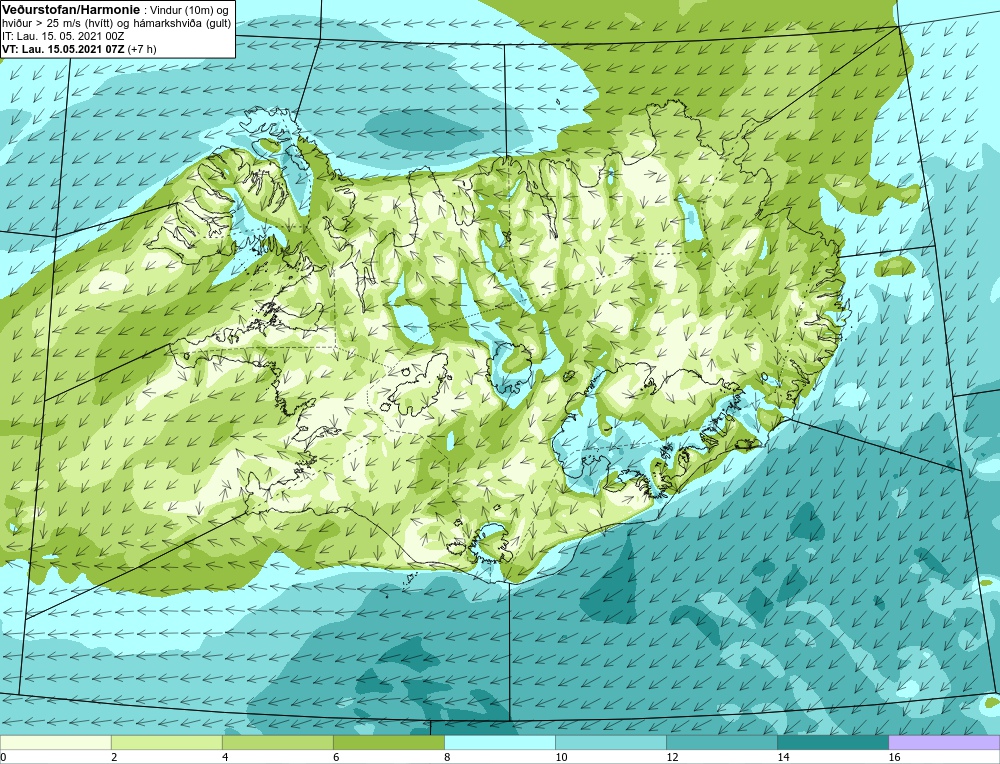Click the legend tick label '12'
The image size is (1000, 764).
tap(672, 757)
